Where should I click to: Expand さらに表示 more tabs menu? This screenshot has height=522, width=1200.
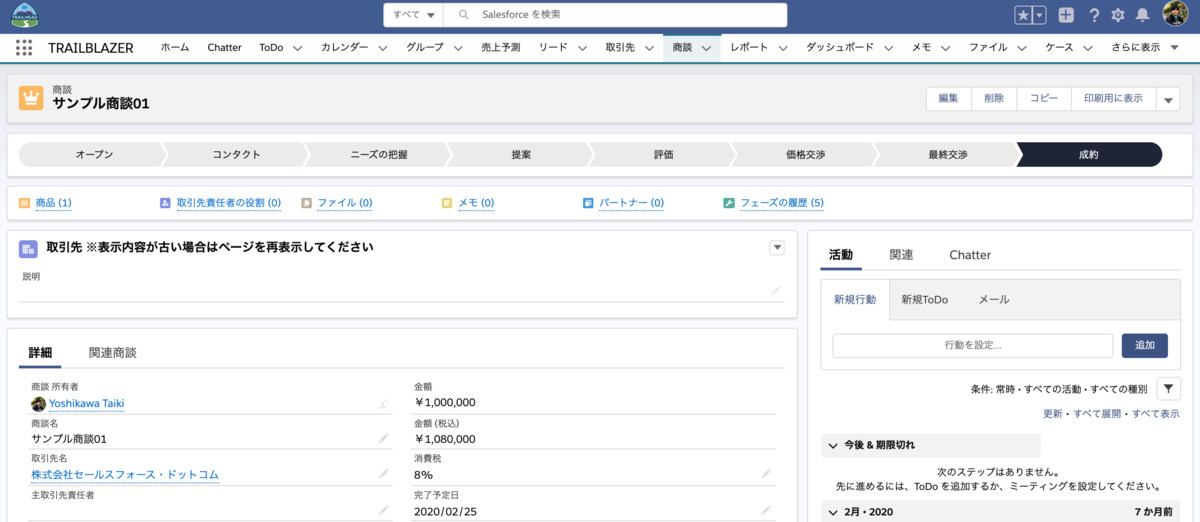click(1145, 47)
